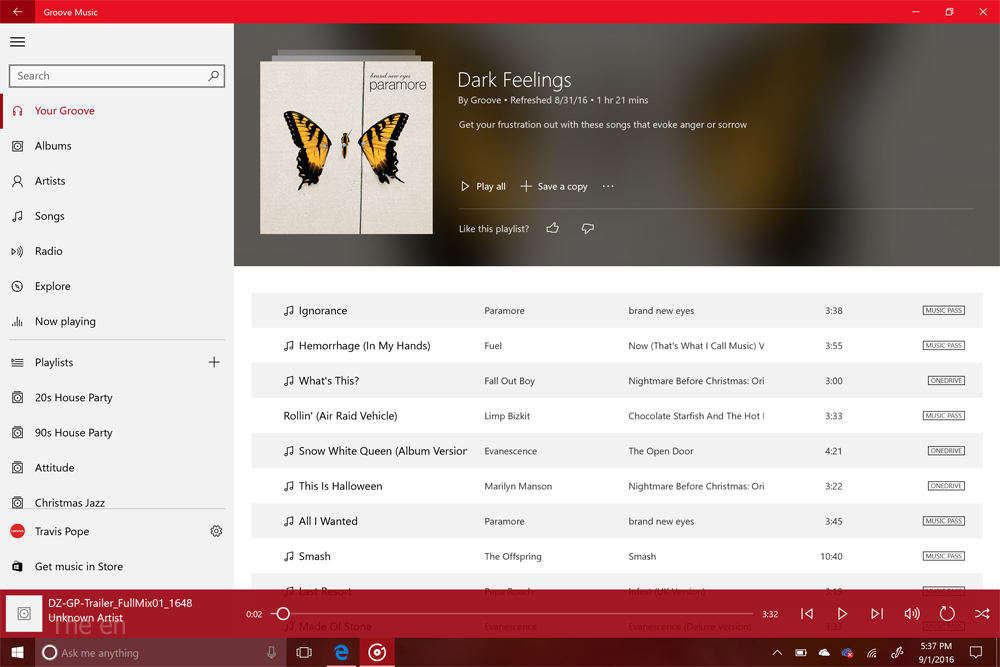1000x667 pixels.
Task: Launch Microsoft Edge from the taskbar
Action: tap(341, 652)
